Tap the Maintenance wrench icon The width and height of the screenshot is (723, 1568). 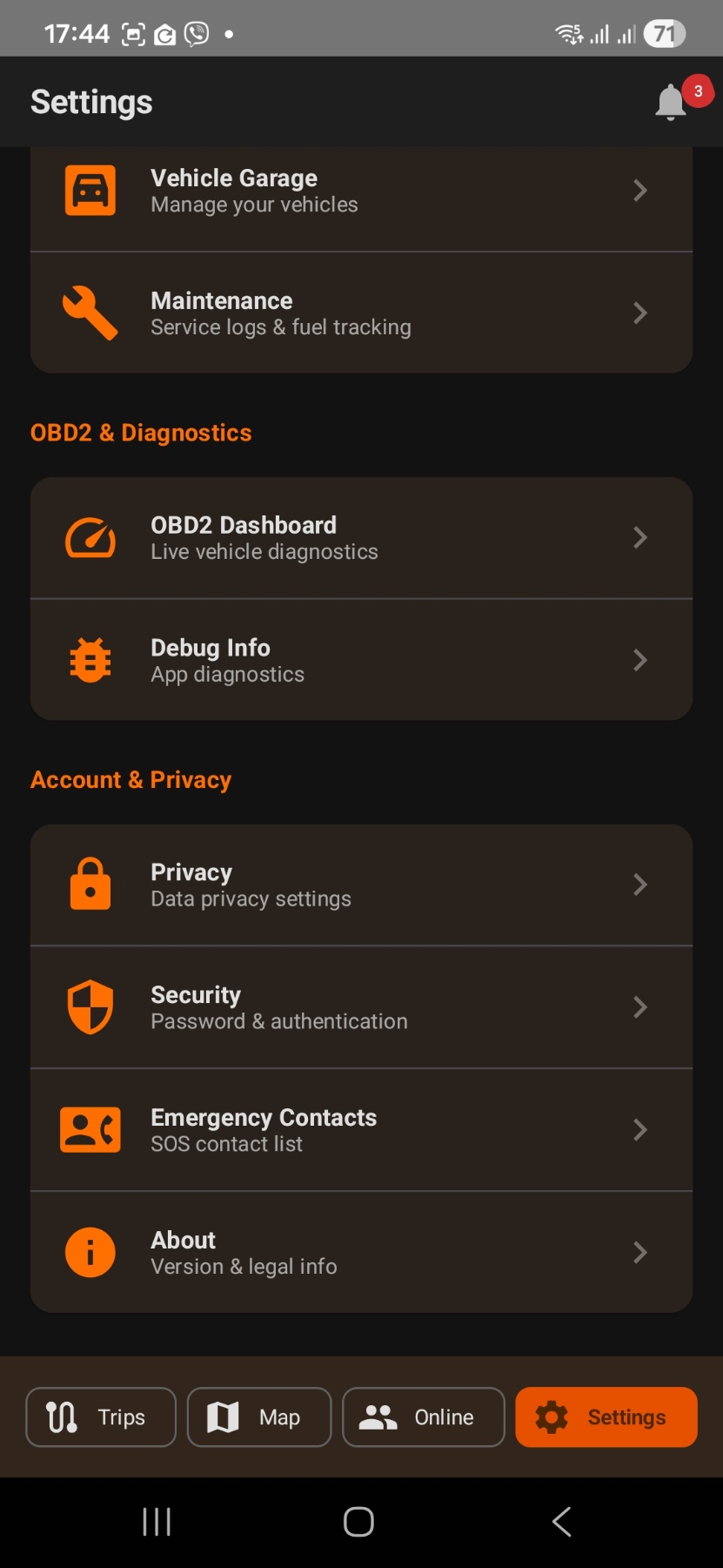[x=90, y=313]
